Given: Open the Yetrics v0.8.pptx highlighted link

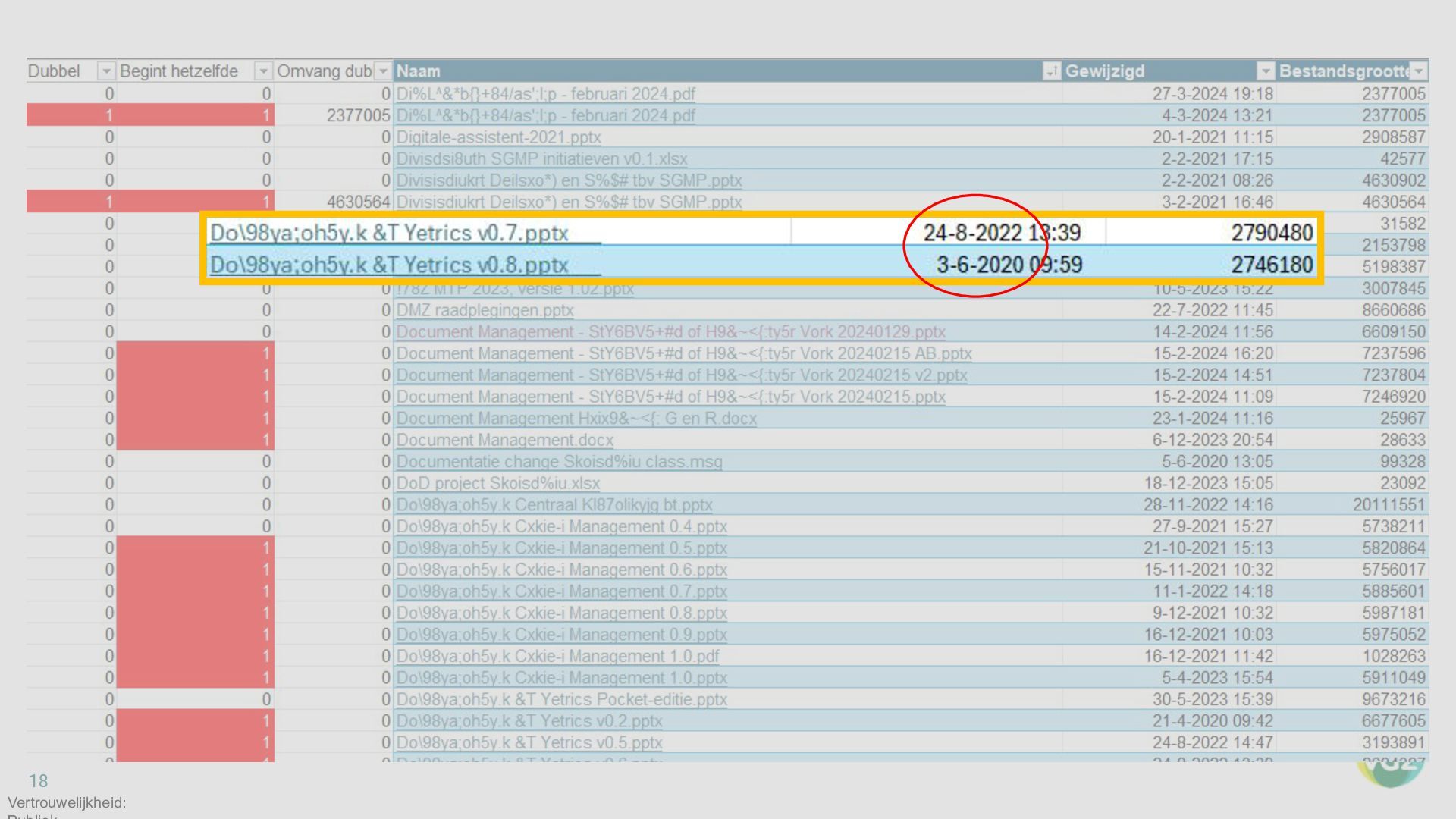Looking at the screenshot, I should click(389, 265).
